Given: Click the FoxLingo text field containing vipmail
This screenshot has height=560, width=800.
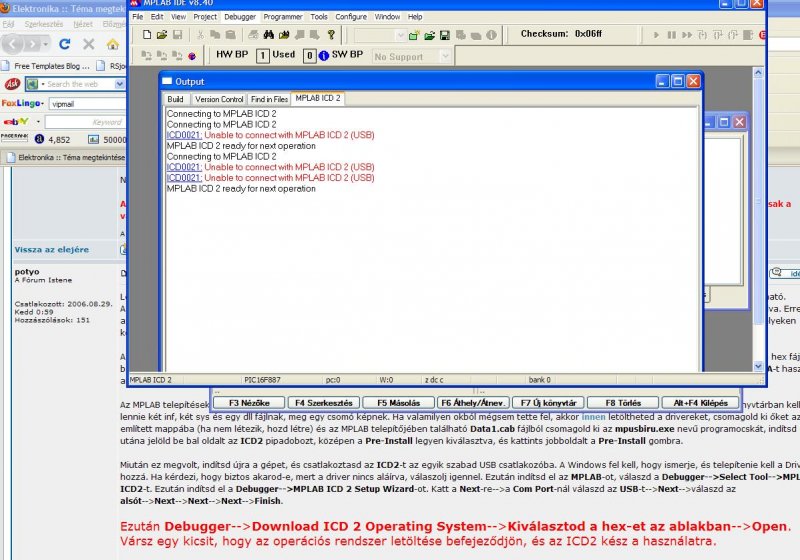Looking at the screenshot, I should tap(87, 104).
